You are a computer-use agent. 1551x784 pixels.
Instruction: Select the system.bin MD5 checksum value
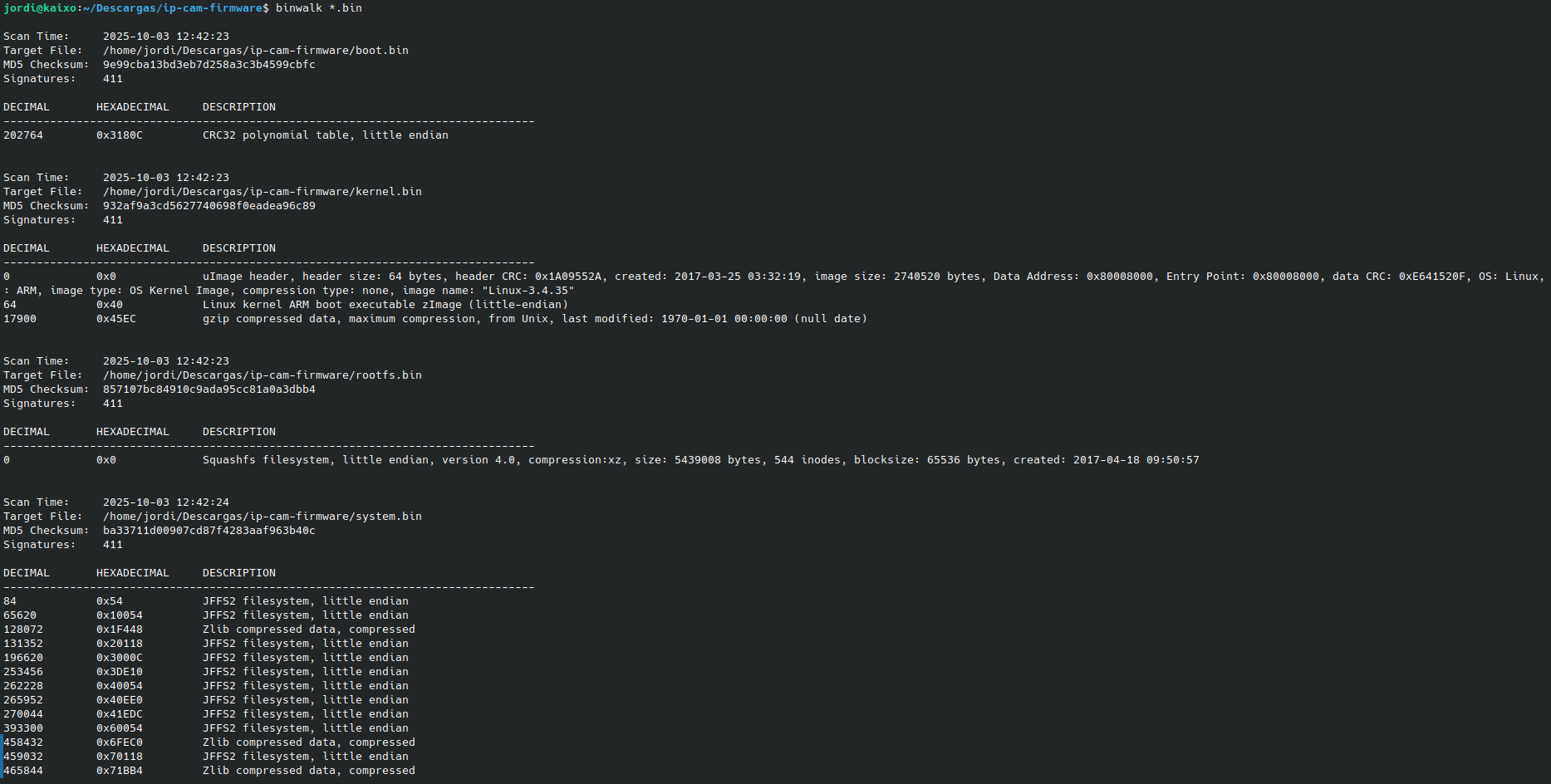pyautogui.click(x=209, y=531)
